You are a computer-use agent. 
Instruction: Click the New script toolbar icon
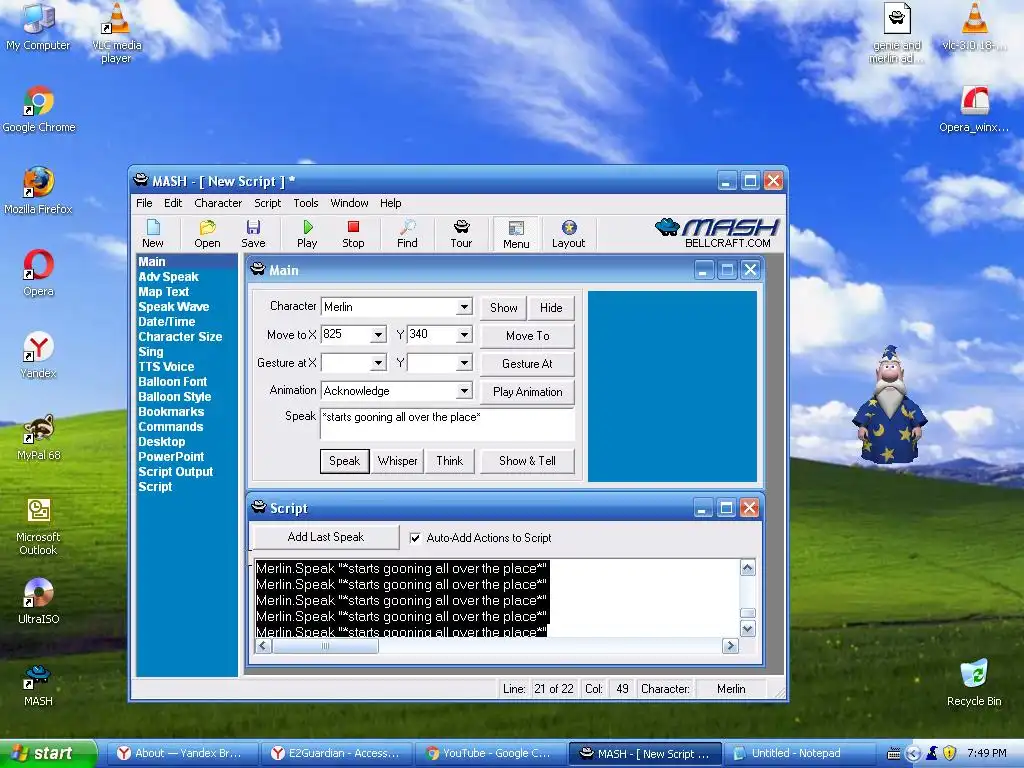(153, 234)
